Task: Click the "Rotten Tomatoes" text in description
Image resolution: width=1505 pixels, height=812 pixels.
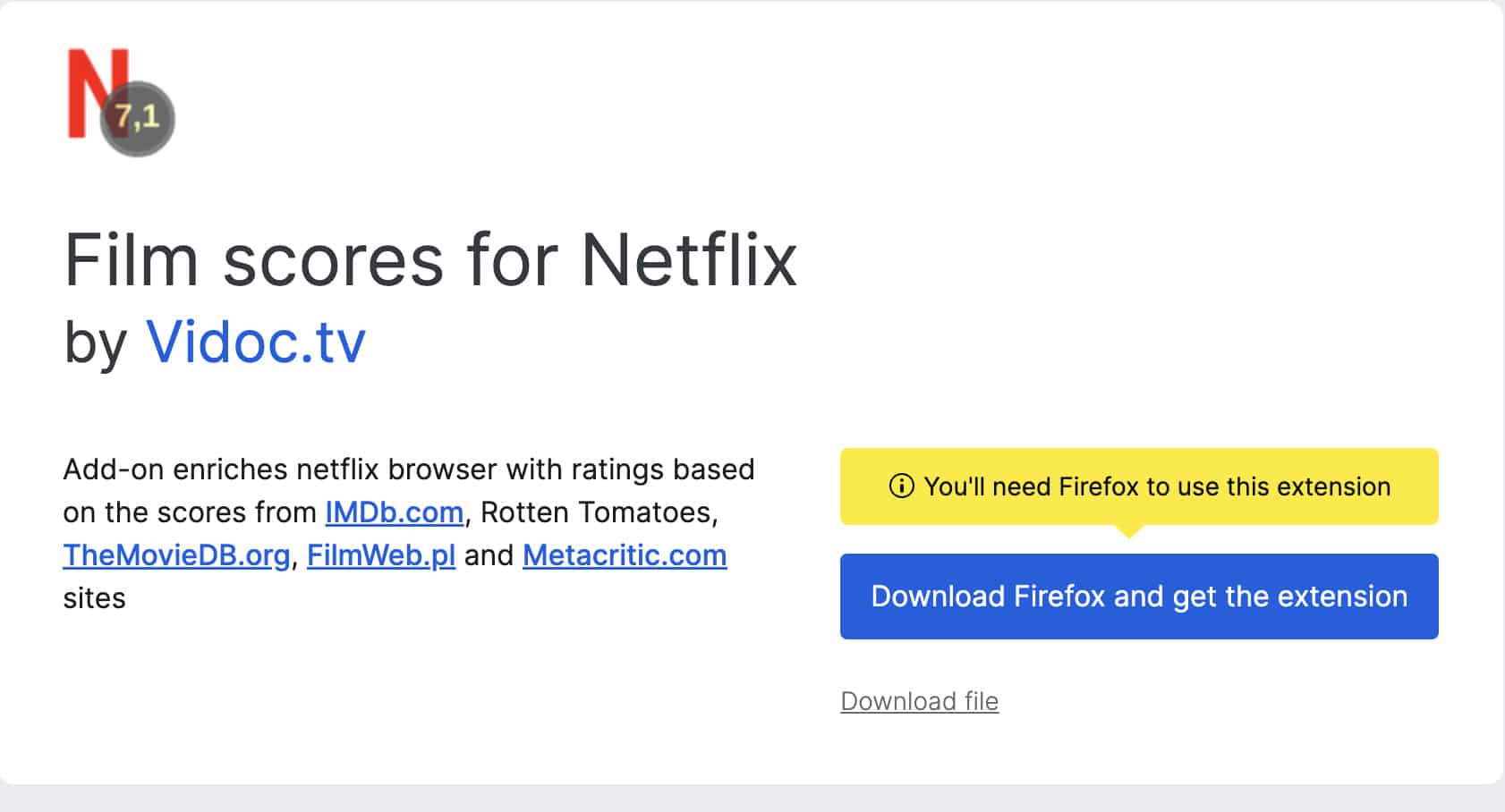Action: (598, 512)
